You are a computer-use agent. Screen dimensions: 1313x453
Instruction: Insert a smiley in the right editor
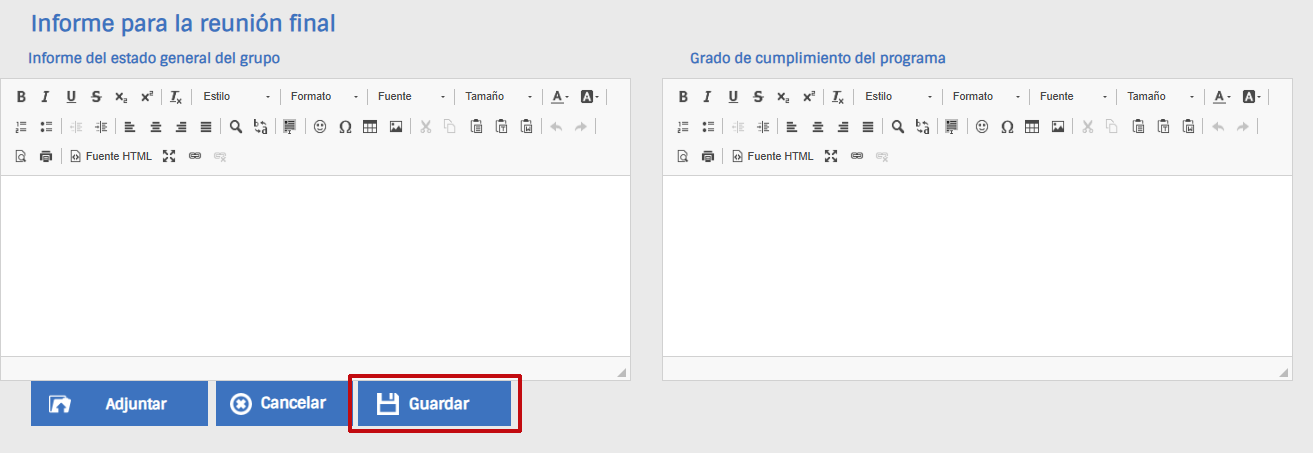point(982,127)
